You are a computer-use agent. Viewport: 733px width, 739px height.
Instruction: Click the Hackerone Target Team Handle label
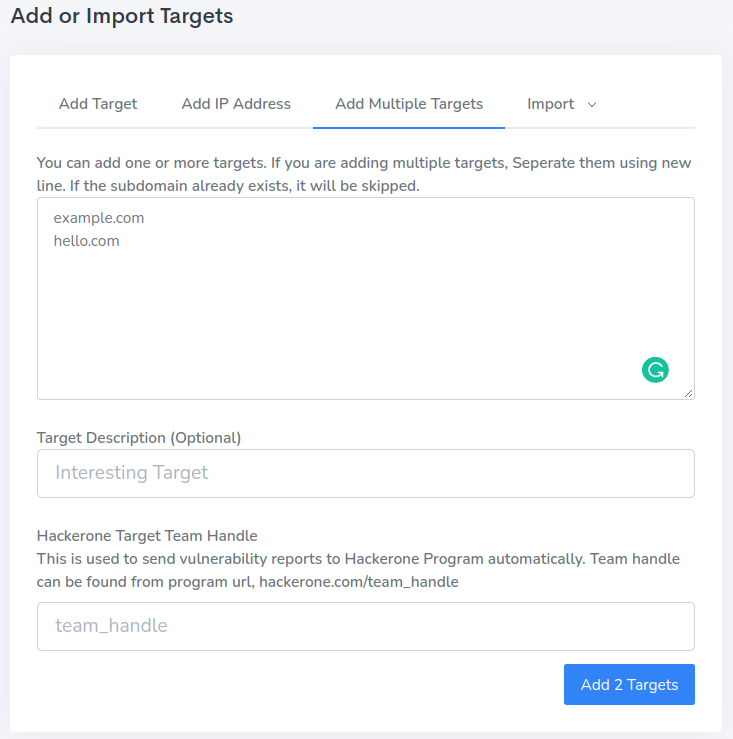(x=147, y=536)
